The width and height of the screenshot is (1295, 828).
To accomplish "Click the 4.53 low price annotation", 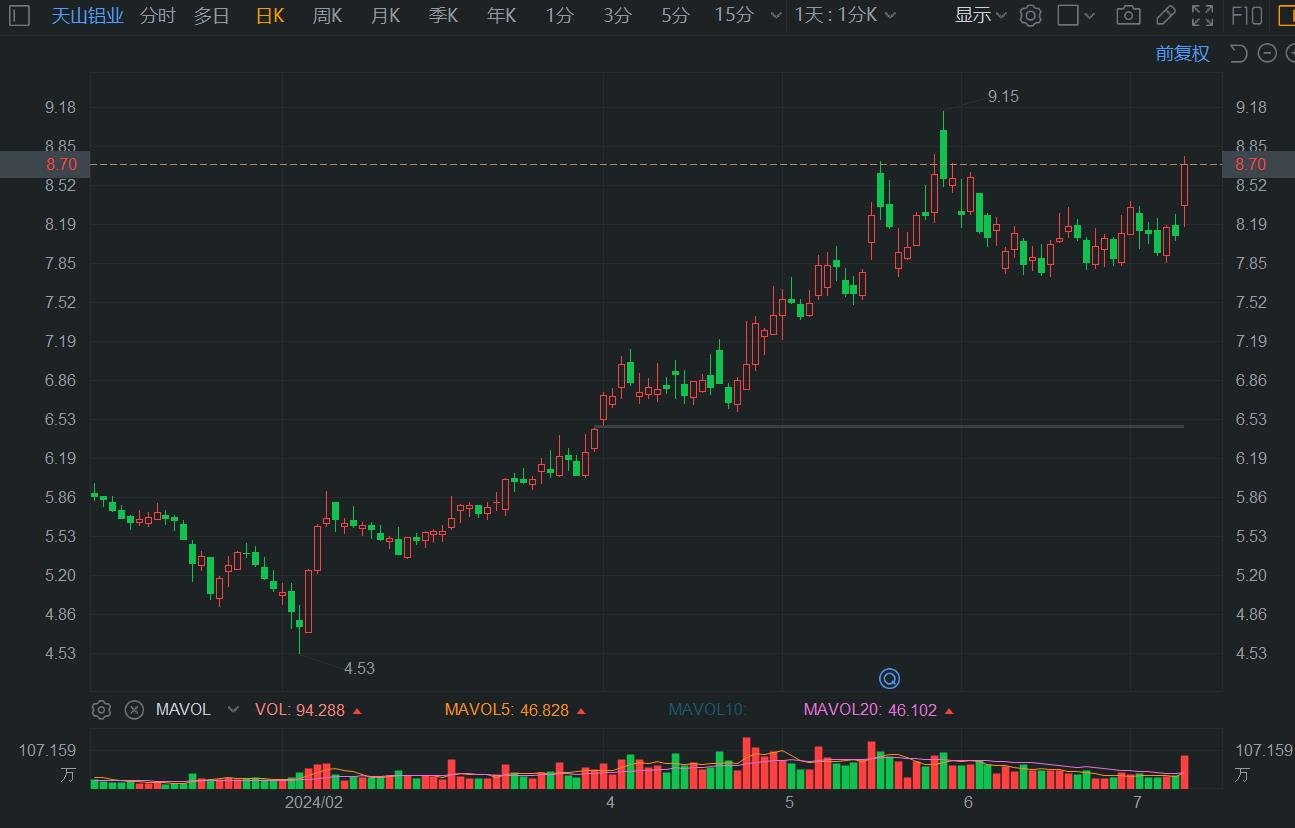I will tap(359, 668).
